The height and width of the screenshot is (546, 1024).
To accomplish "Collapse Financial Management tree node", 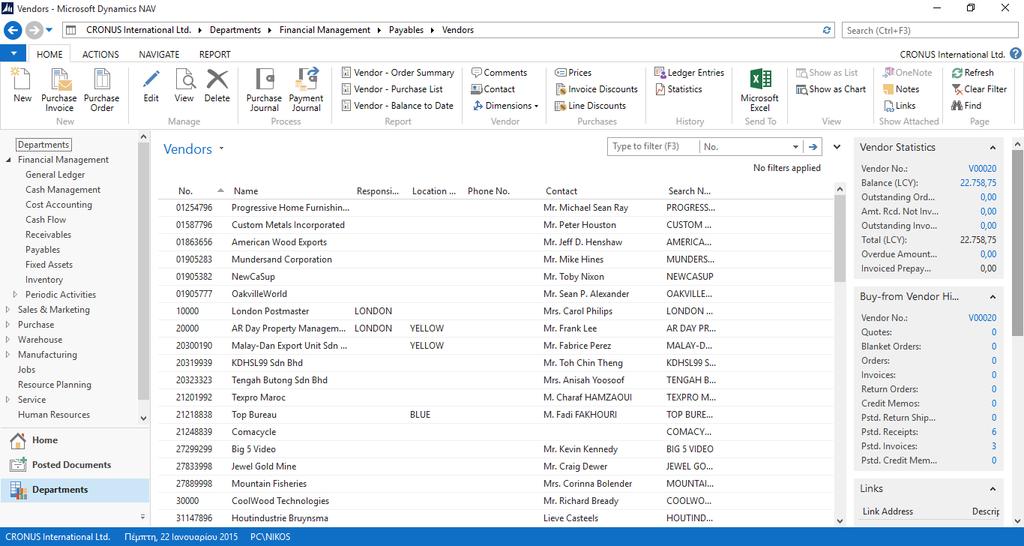I will click(8, 159).
